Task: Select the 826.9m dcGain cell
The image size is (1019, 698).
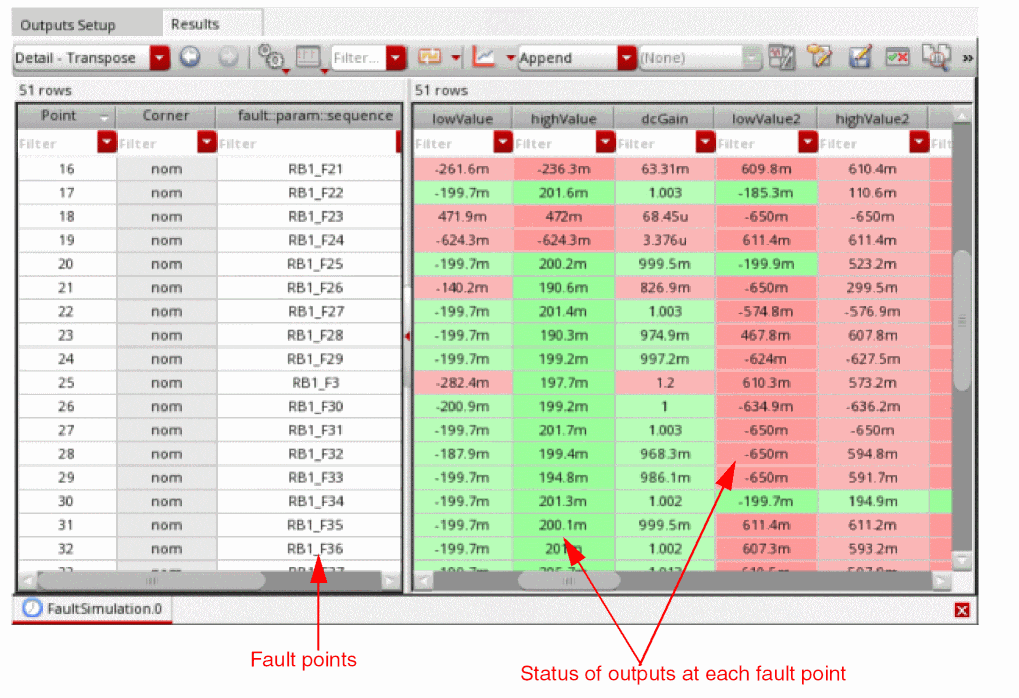Action: [664, 287]
